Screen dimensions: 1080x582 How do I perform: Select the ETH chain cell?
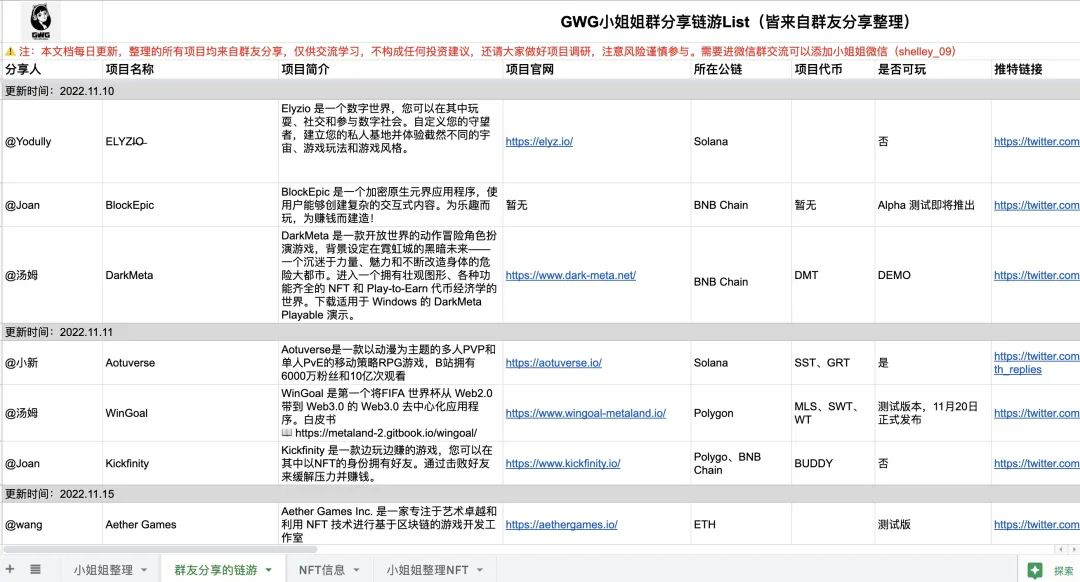[x=741, y=524]
